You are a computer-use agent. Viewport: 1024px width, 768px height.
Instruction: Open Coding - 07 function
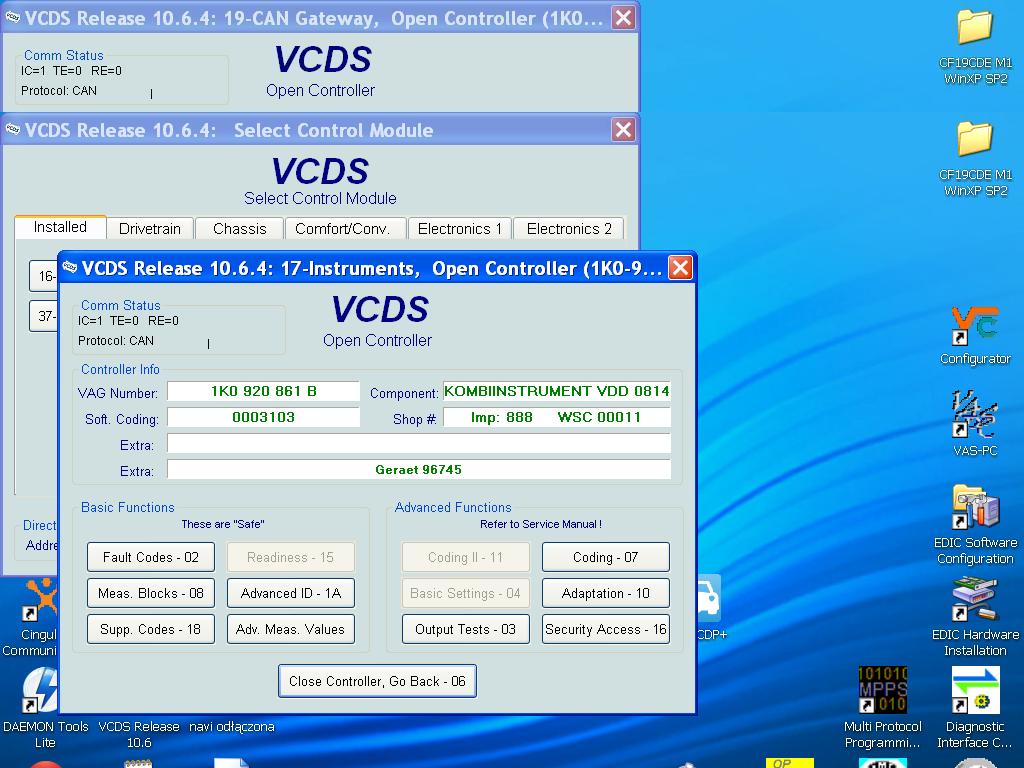(605, 557)
